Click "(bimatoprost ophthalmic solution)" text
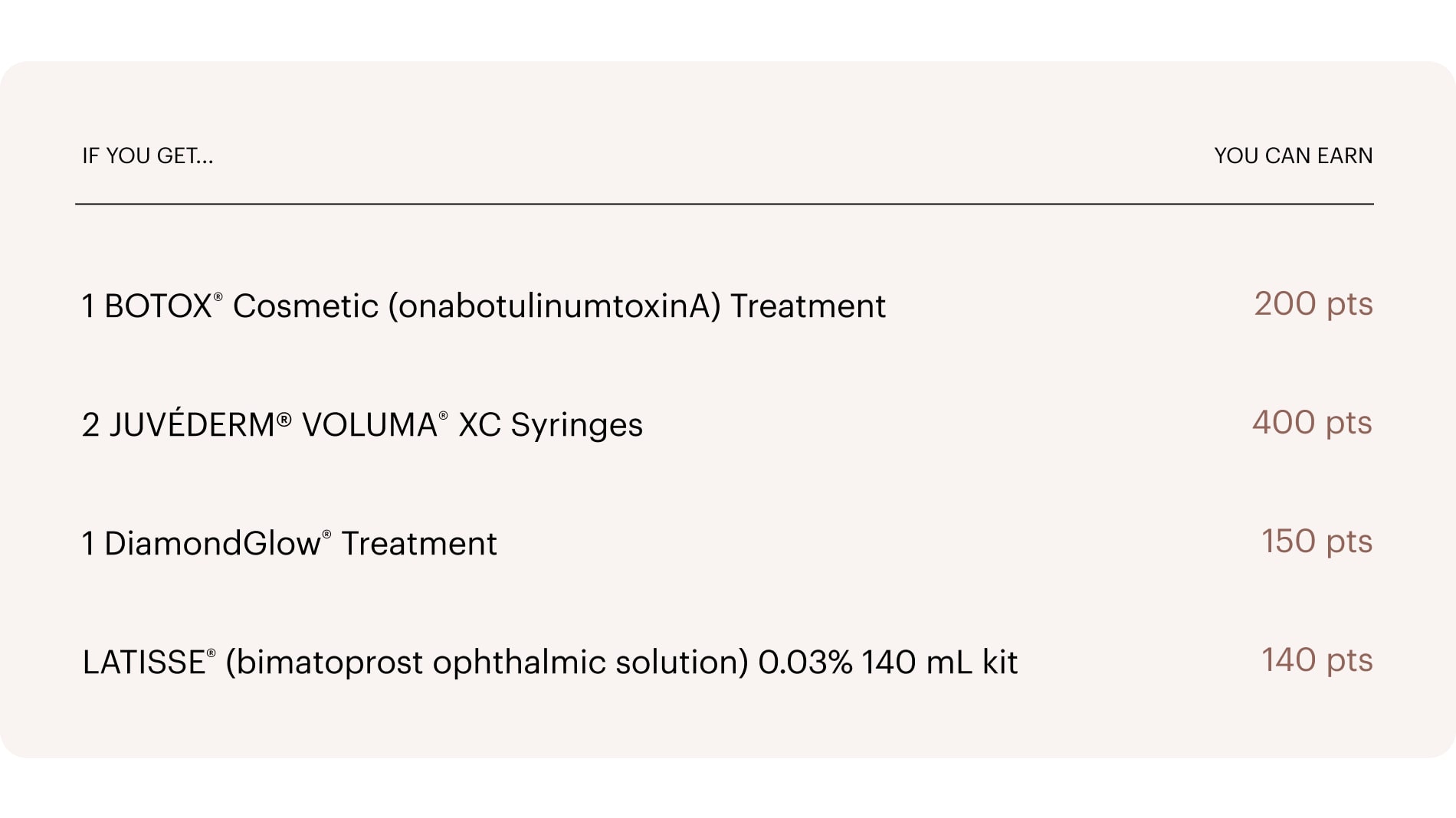This screenshot has width=1456, height=818. [487, 663]
